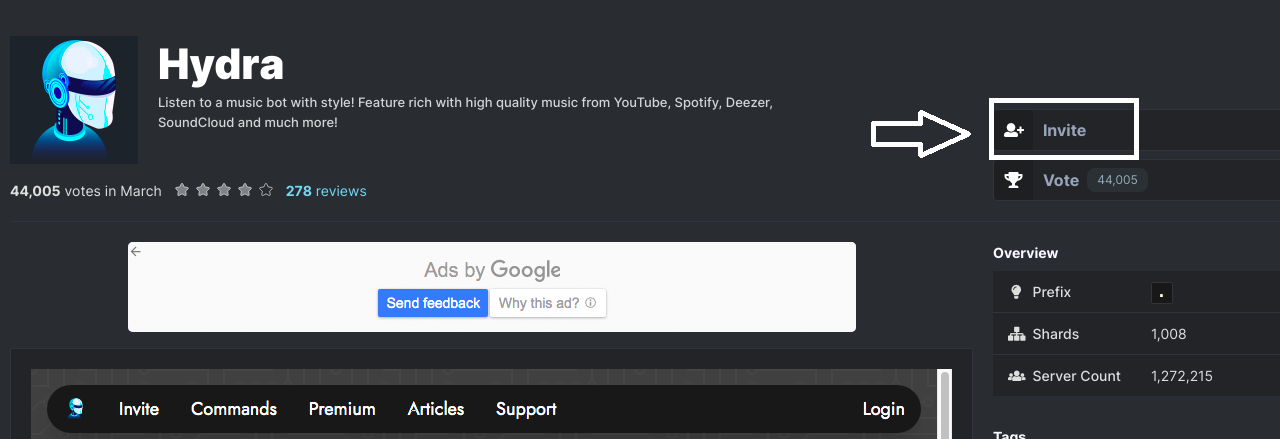This screenshot has width=1280, height=439.
Task: Open Commands in the embedded navigation bar
Action: pos(234,409)
